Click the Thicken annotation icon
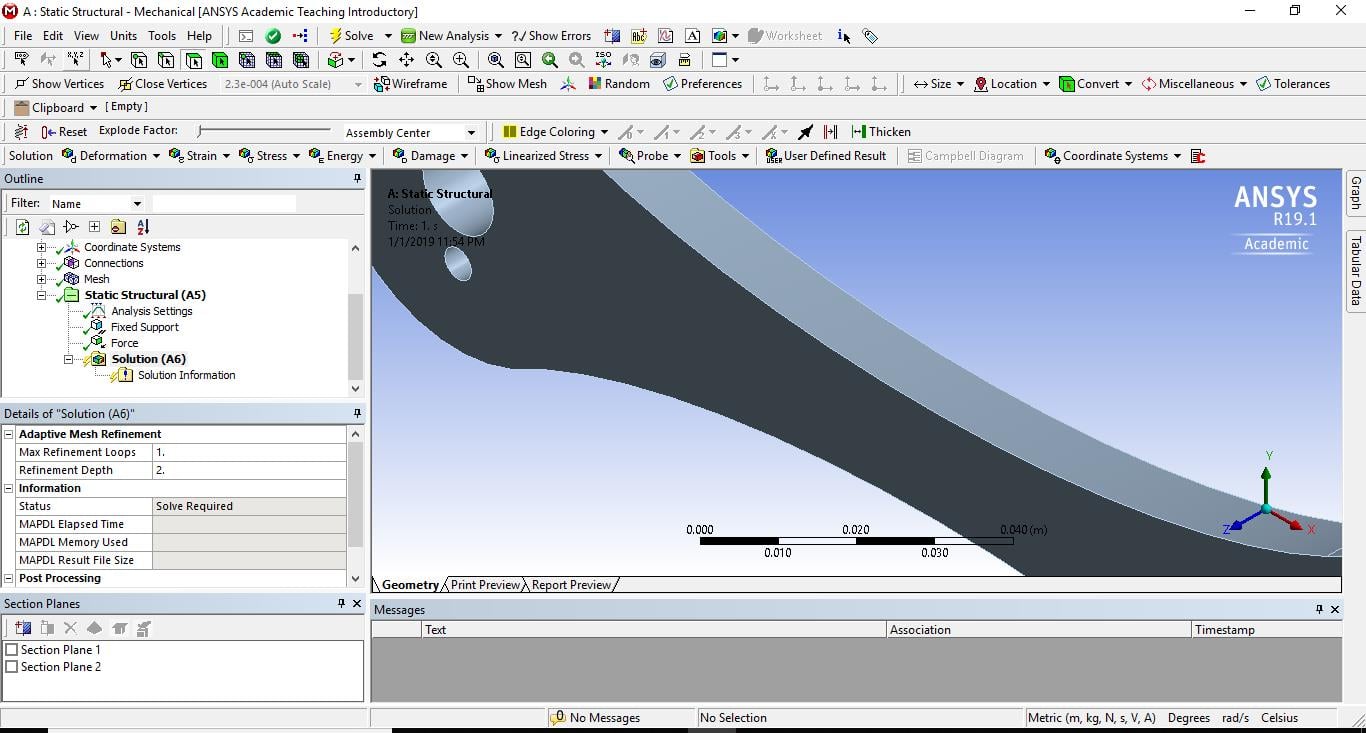Image resolution: width=1366 pixels, height=733 pixels. click(x=881, y=132)
